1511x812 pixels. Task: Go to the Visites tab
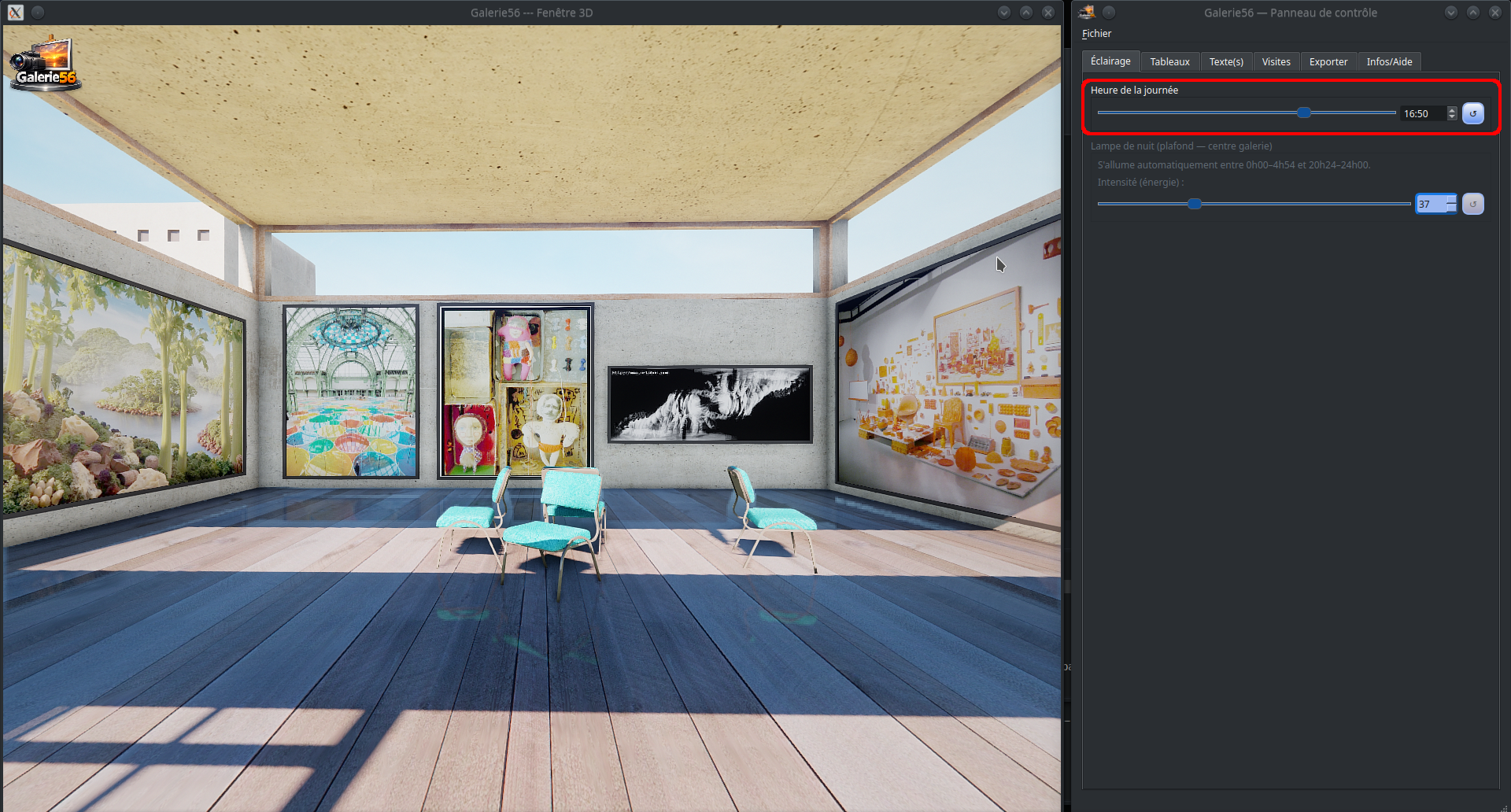(x=1276, y=62)
